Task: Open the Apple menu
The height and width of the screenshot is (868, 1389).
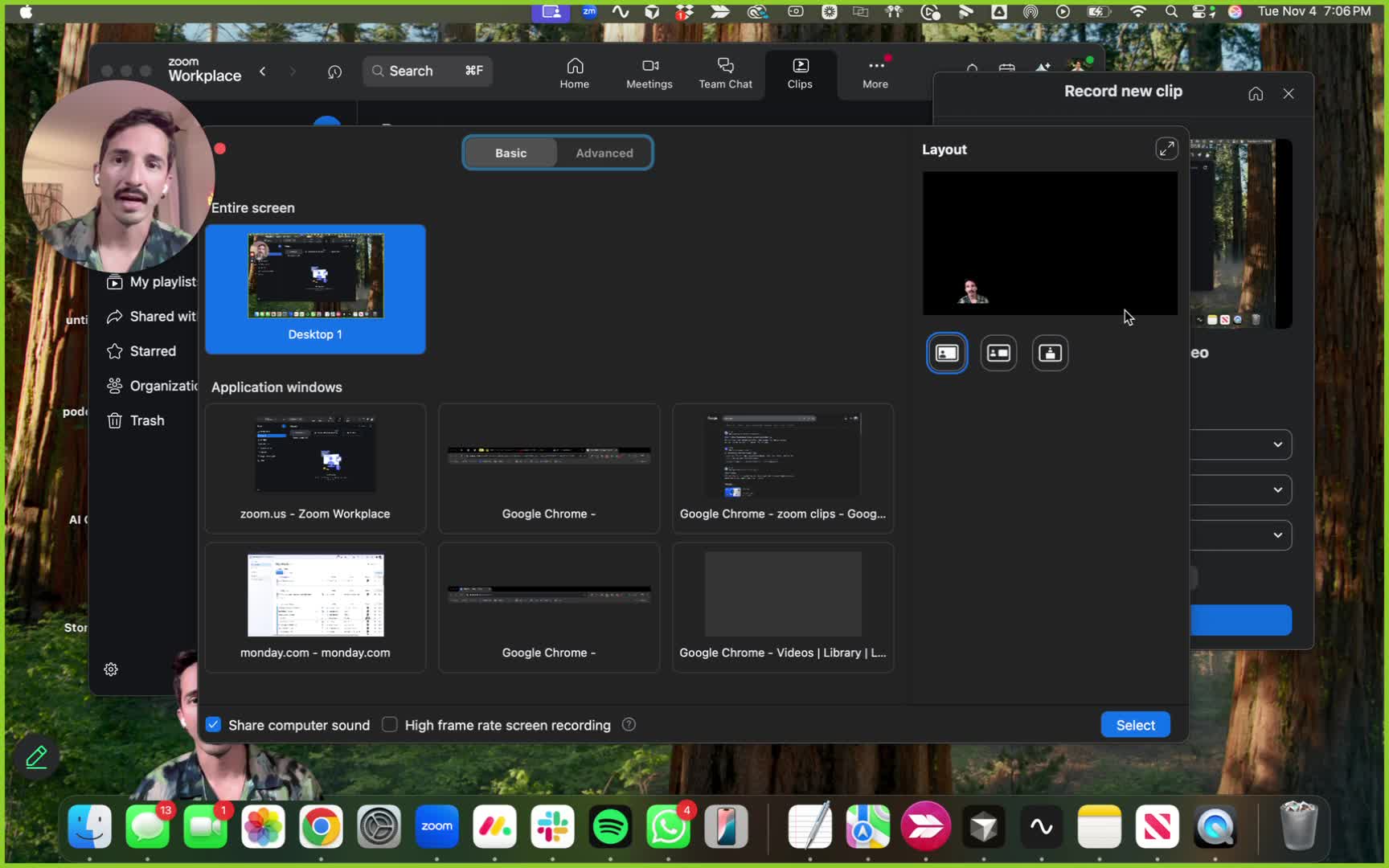Action: pos(26,11)
